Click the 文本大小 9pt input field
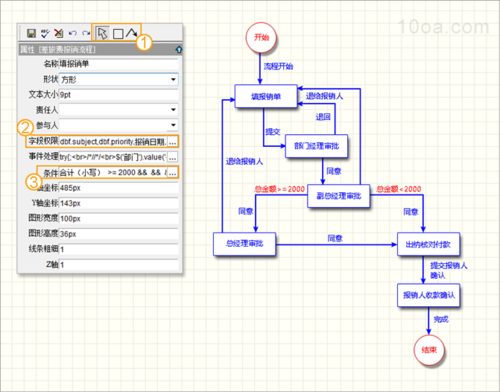Screen dimensions: 500x392 [119, 95]
